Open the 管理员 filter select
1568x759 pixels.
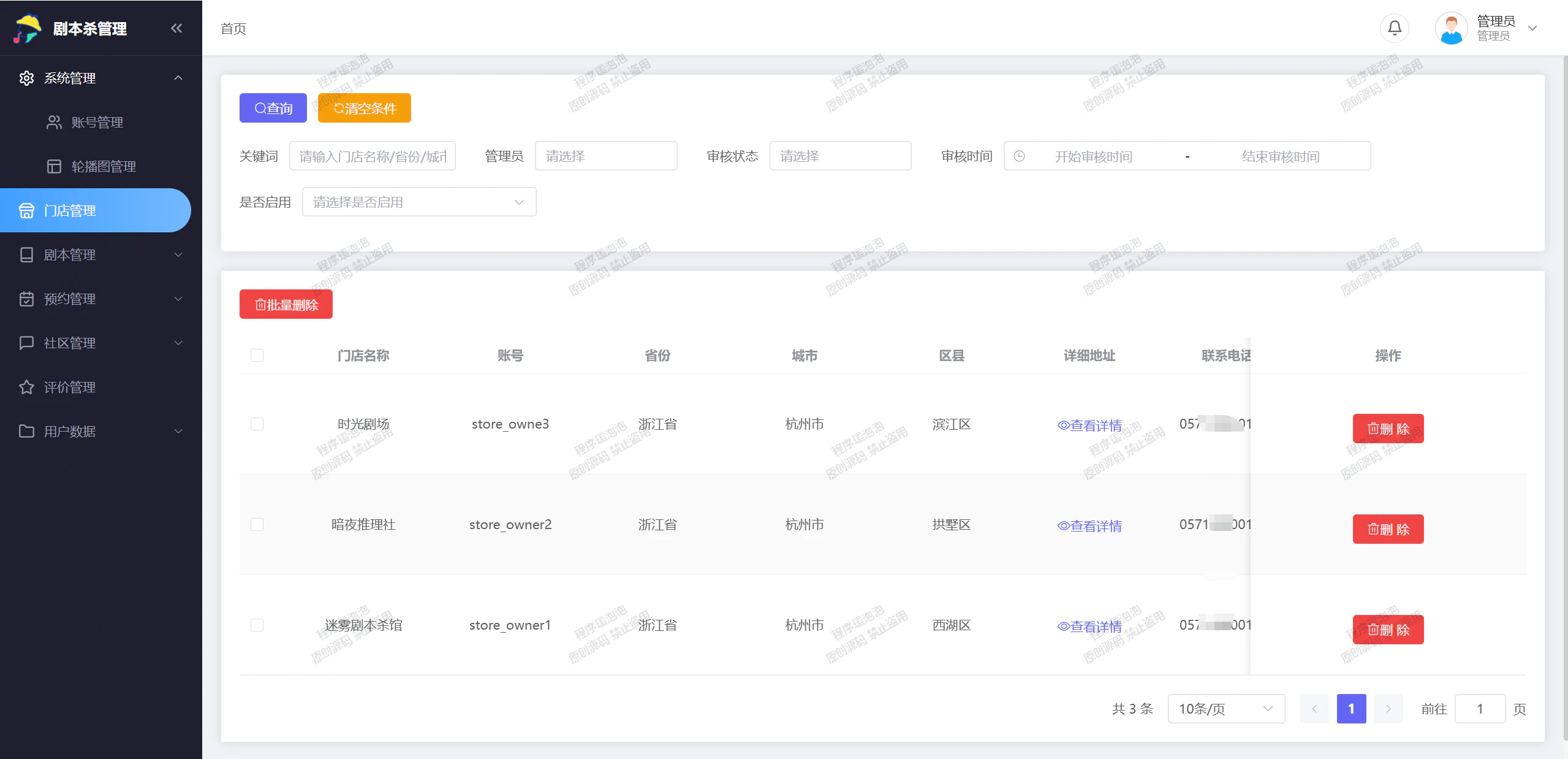(x=606, y=156)
